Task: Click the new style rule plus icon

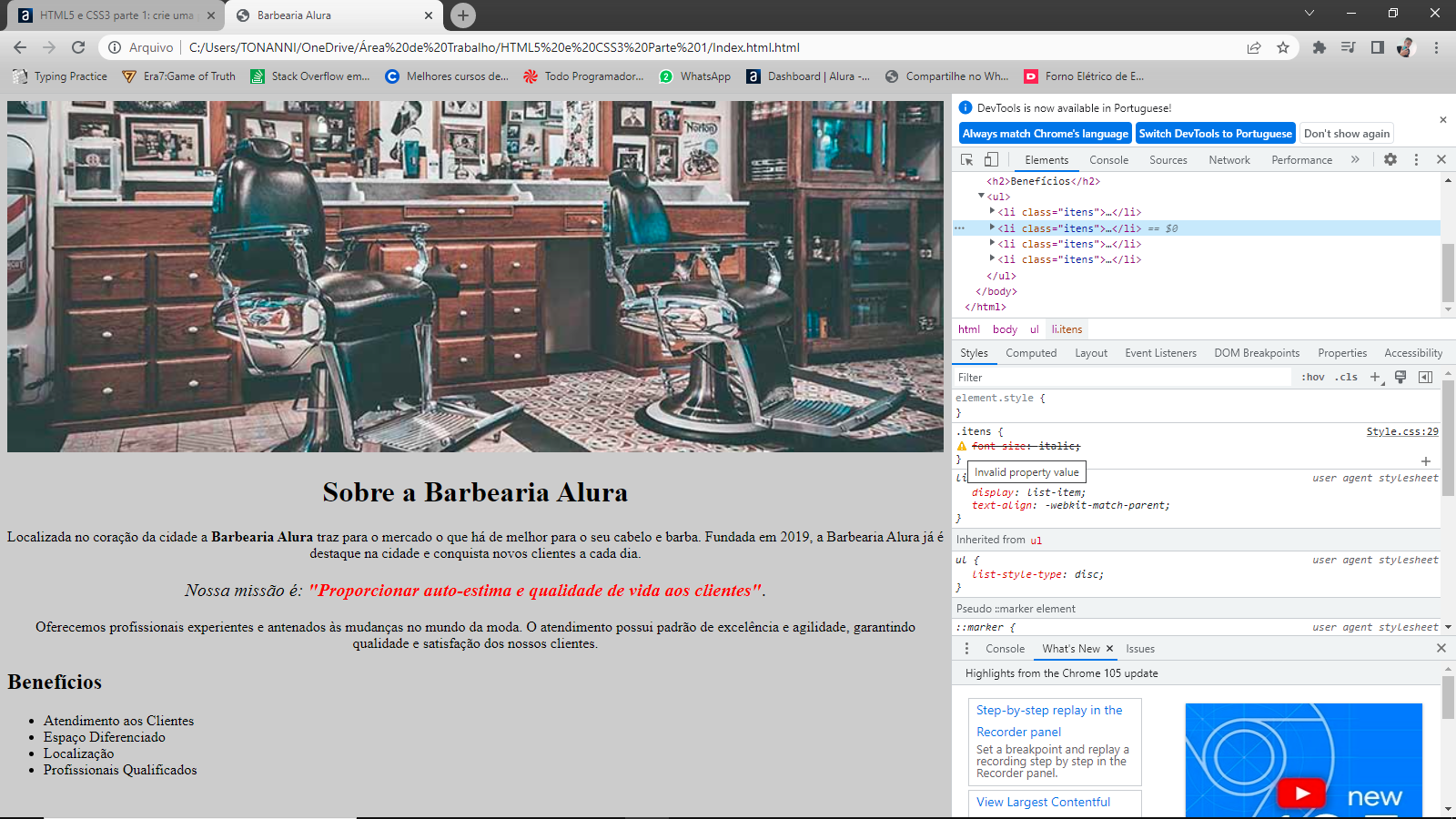Action: pyautogui.click(x=1375, y=376)
